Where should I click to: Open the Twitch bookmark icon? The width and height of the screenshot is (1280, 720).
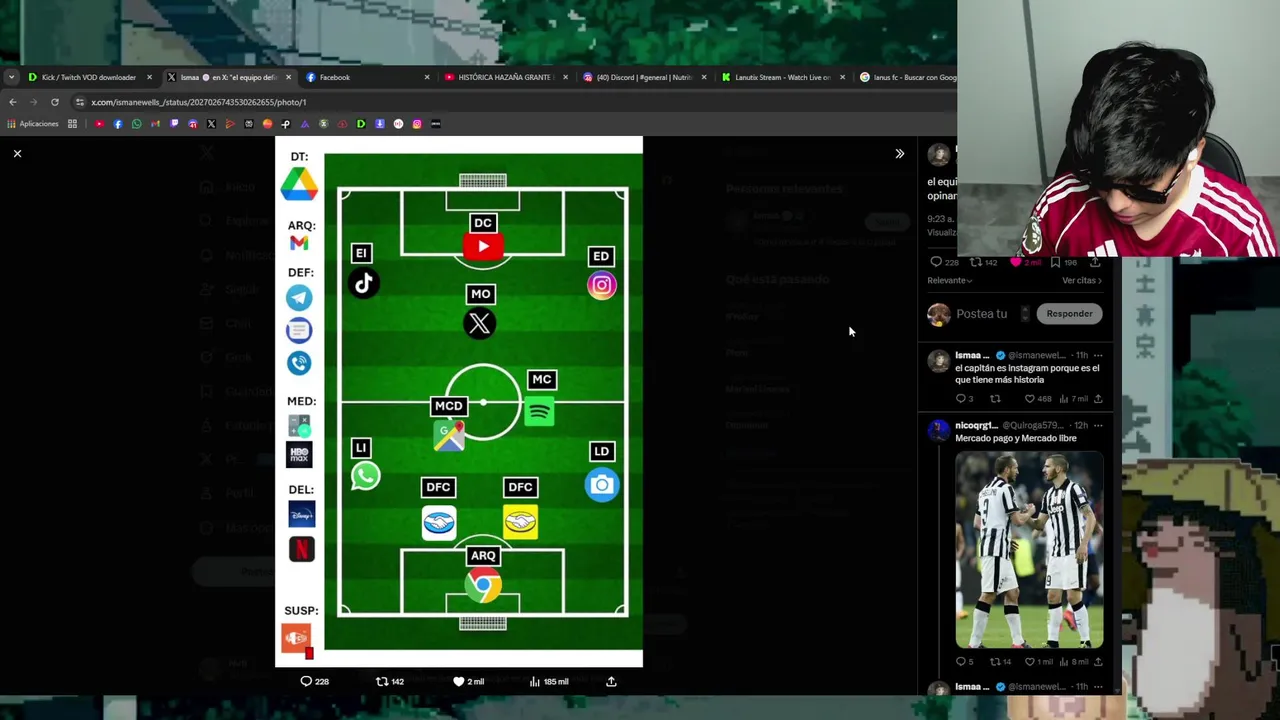[174, 124]
